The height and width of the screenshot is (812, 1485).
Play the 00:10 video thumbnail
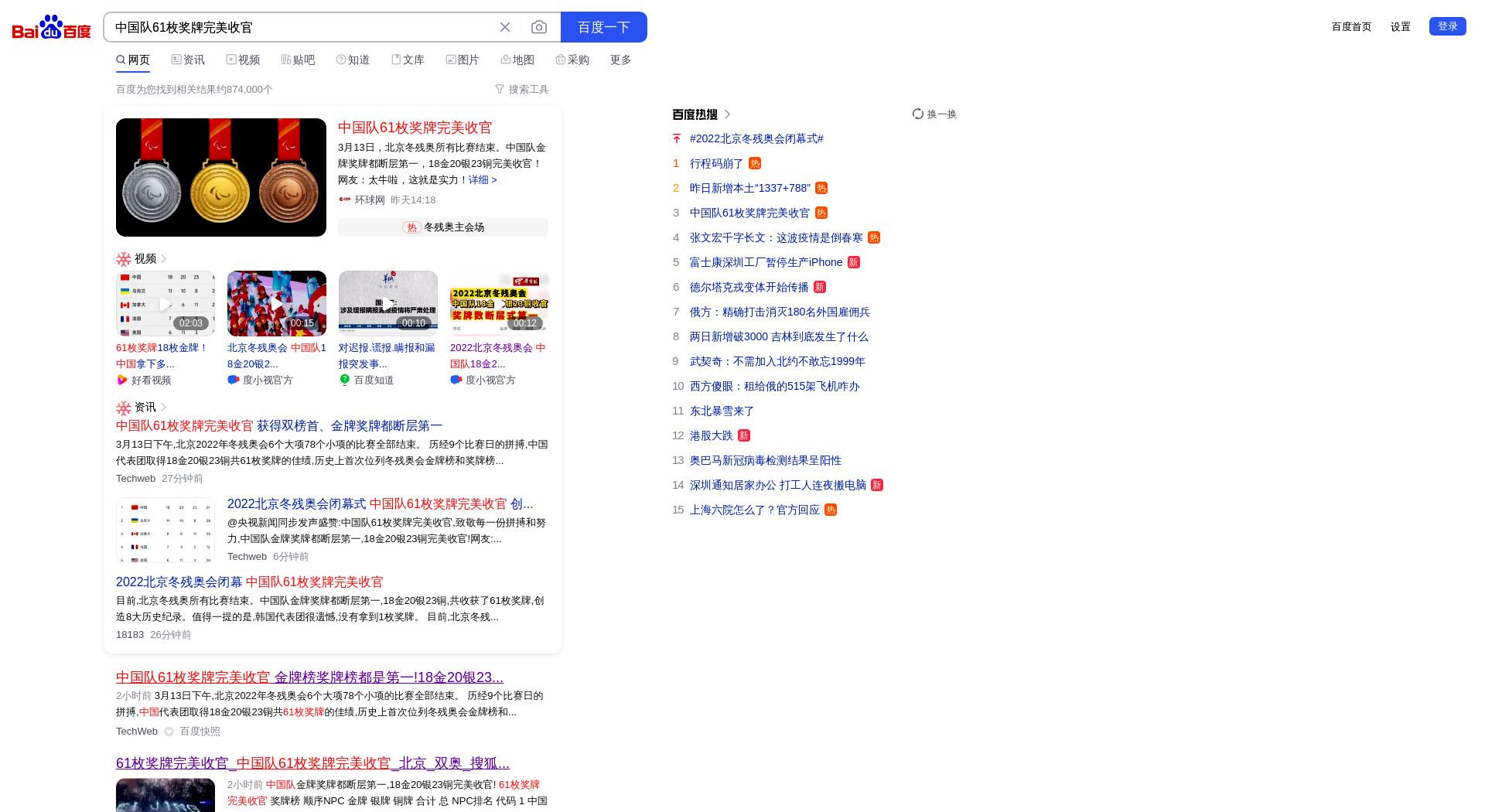coord(388,303)
